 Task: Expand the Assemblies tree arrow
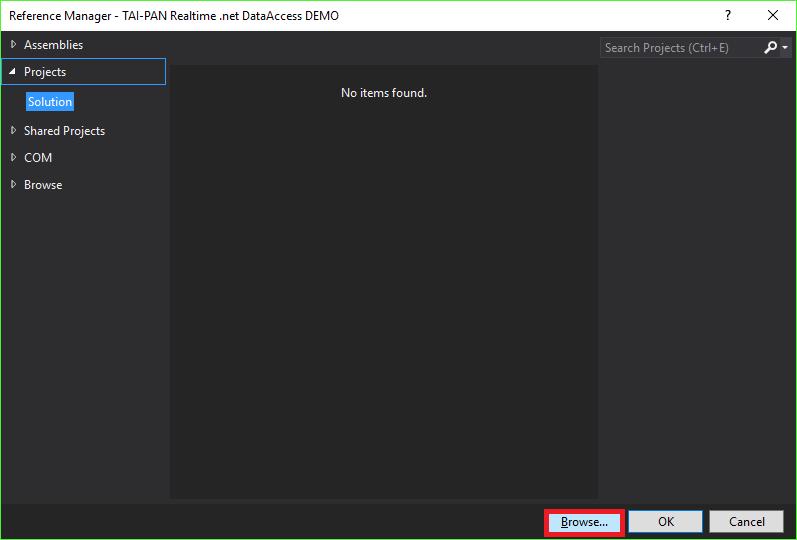pyautogui.click(x=14, y=45)
